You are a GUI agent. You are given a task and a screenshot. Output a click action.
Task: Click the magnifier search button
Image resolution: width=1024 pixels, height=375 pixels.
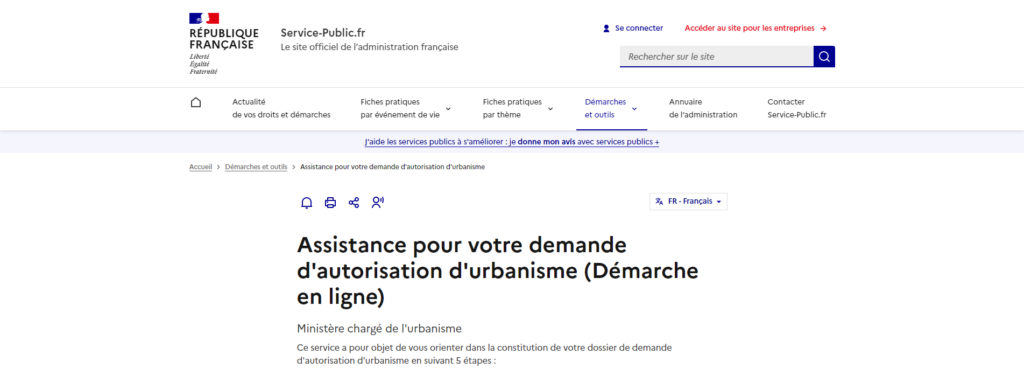(824, 56)
